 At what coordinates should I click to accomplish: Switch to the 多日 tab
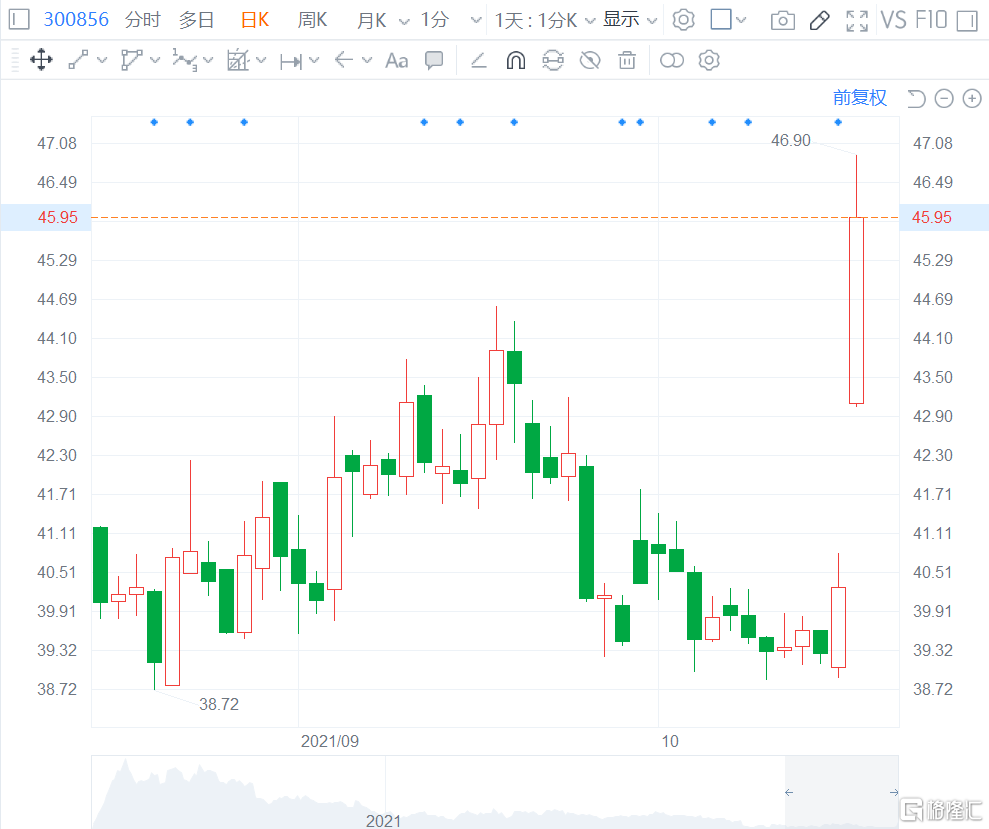coord(196,20)
